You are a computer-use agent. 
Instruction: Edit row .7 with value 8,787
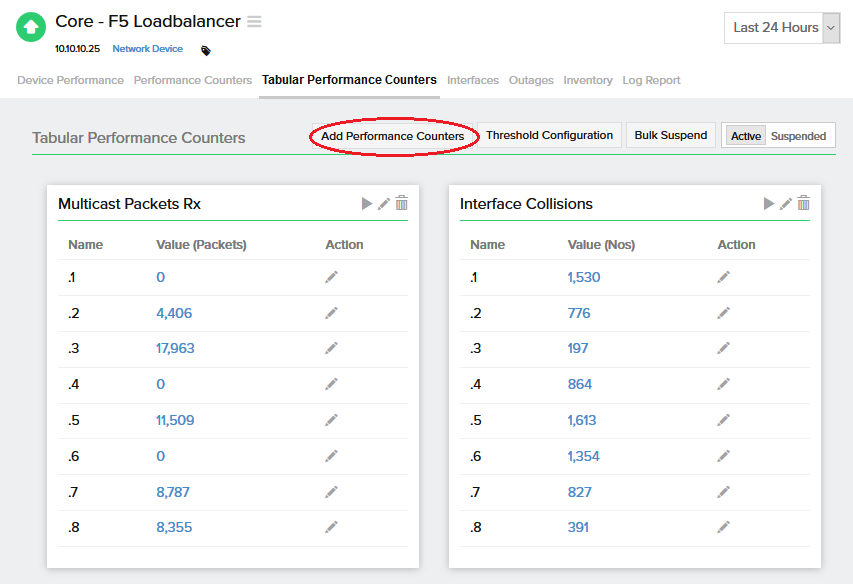(331, 492)
